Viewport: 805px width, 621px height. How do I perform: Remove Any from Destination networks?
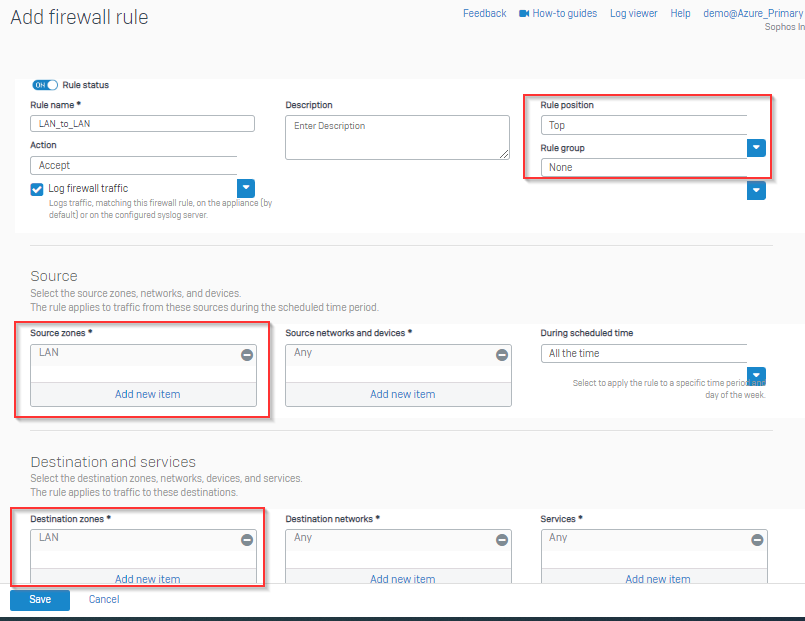click(502, 540)
